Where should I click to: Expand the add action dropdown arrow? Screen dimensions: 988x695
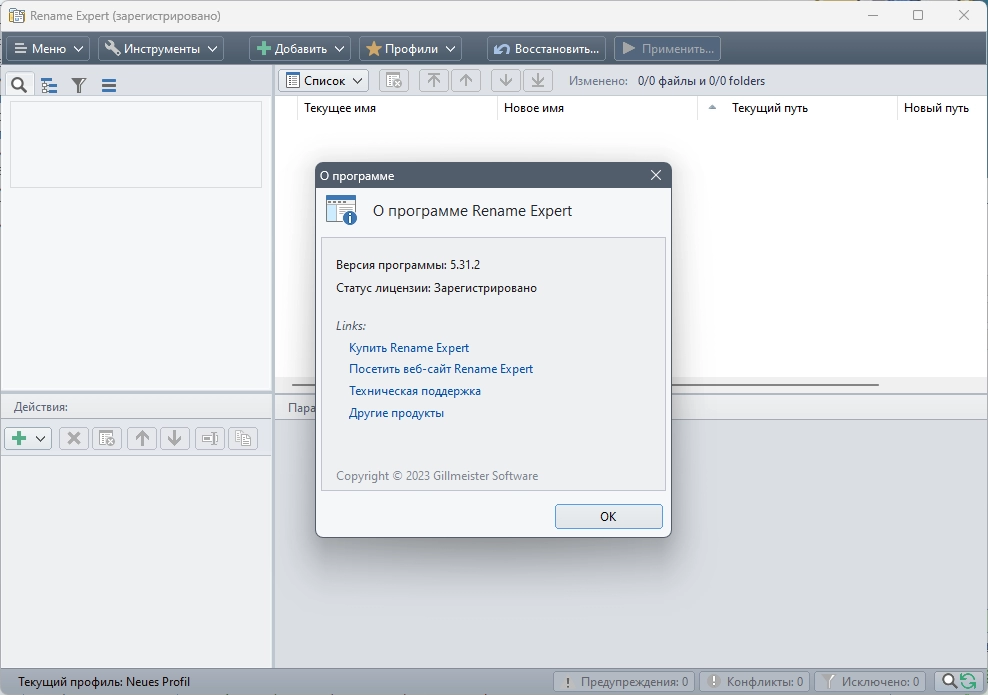click(40, 439)
